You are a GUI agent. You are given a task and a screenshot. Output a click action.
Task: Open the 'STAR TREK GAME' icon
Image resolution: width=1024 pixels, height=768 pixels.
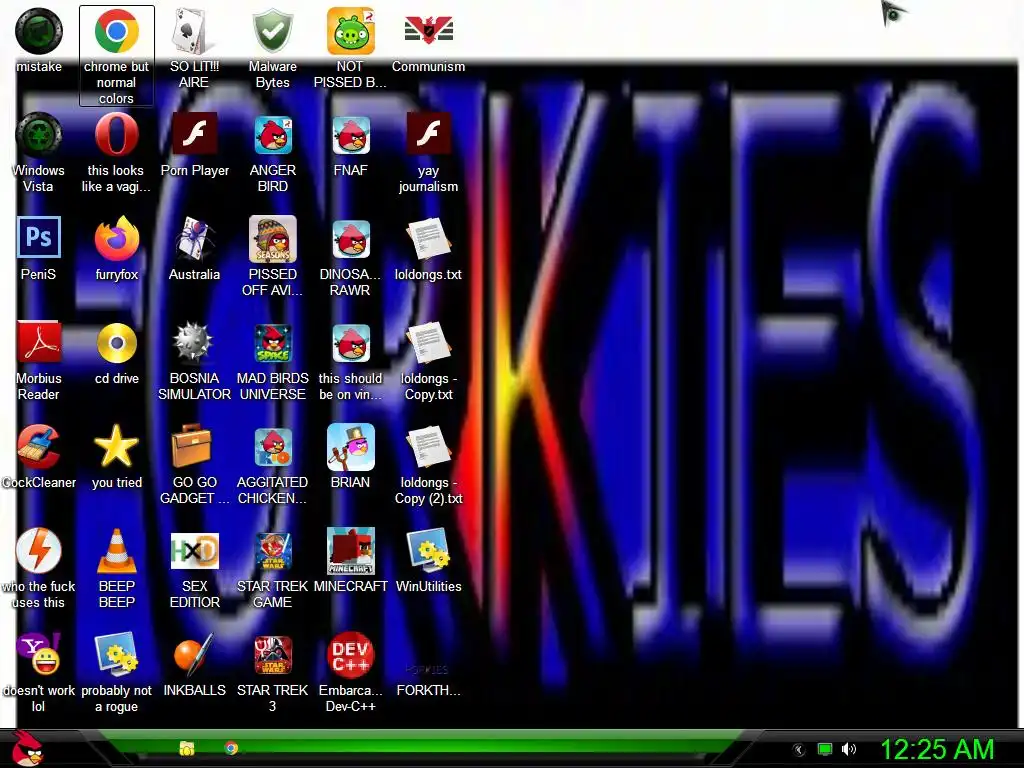[272, 551]
